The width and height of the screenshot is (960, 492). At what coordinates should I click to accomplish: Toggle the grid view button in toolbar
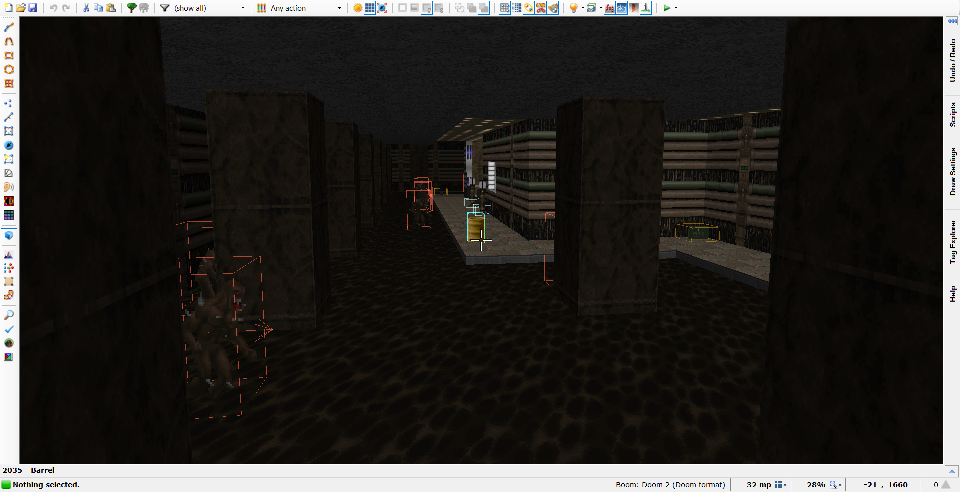(370, 8)
